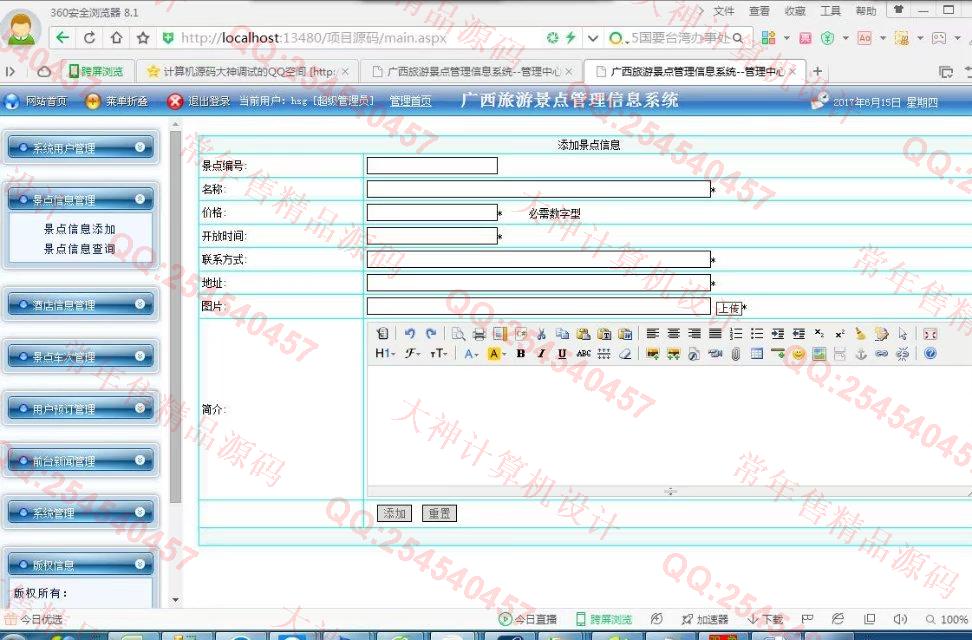Screen dimensions: 972x640
Task: Click the copy icon in editor toolbar
Action: coord(562,334)
